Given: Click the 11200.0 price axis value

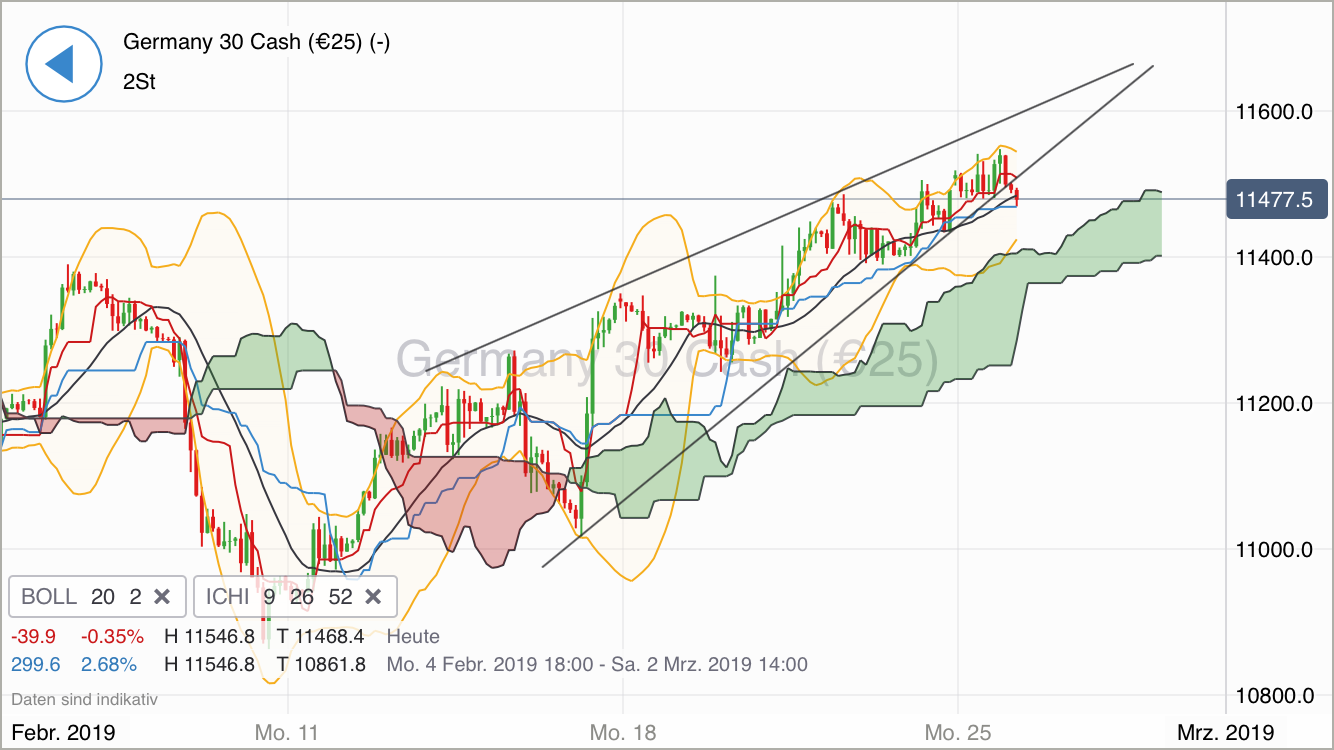Looking at the screenshot, I should point(1274,403).
